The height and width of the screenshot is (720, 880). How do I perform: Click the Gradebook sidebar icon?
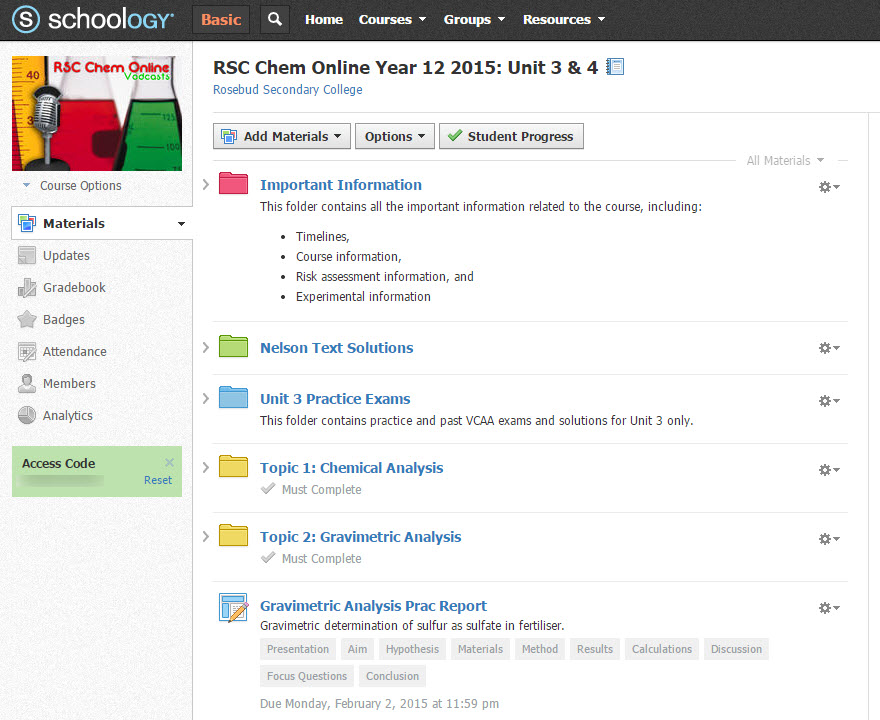point(26,287)
